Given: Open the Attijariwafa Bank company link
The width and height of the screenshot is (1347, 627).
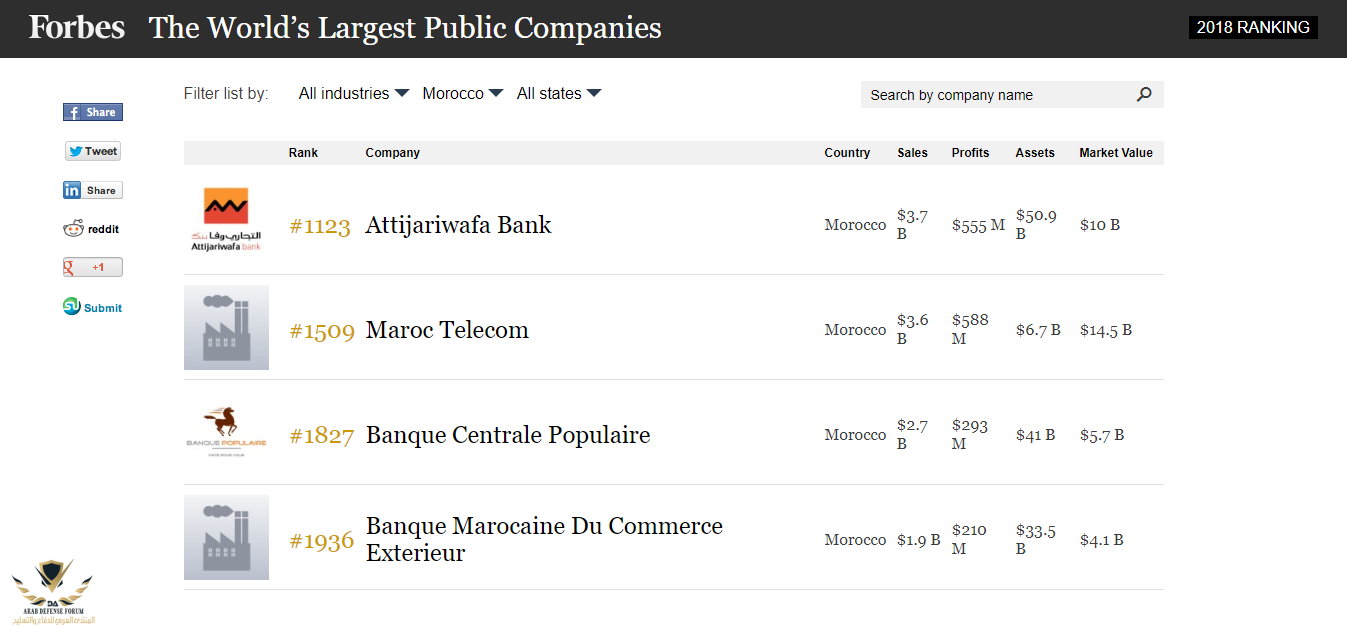Looking at the screenshot, I should pyautogui.click(x=458, y=225).
